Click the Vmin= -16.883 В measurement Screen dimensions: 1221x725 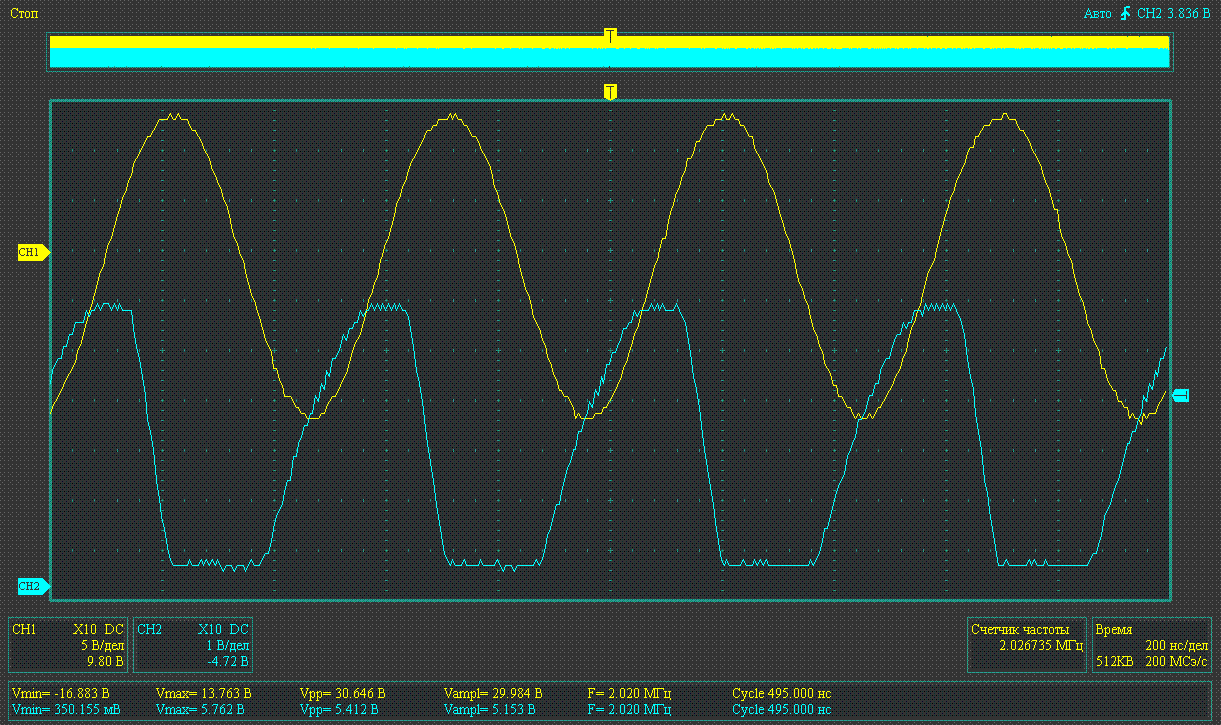(x=60, y=693)
